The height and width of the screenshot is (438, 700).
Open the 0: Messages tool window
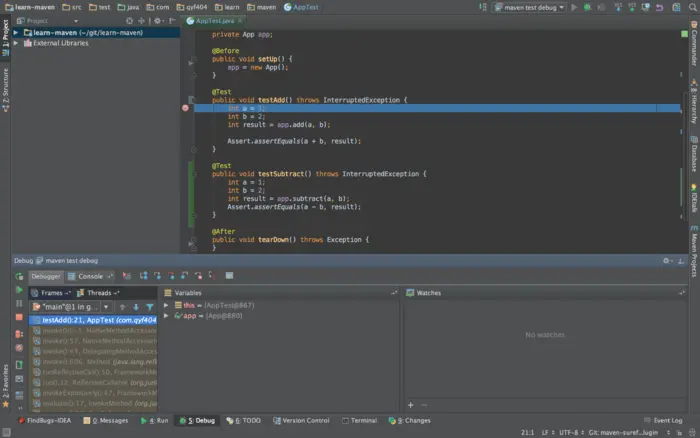tap(106, 421)
